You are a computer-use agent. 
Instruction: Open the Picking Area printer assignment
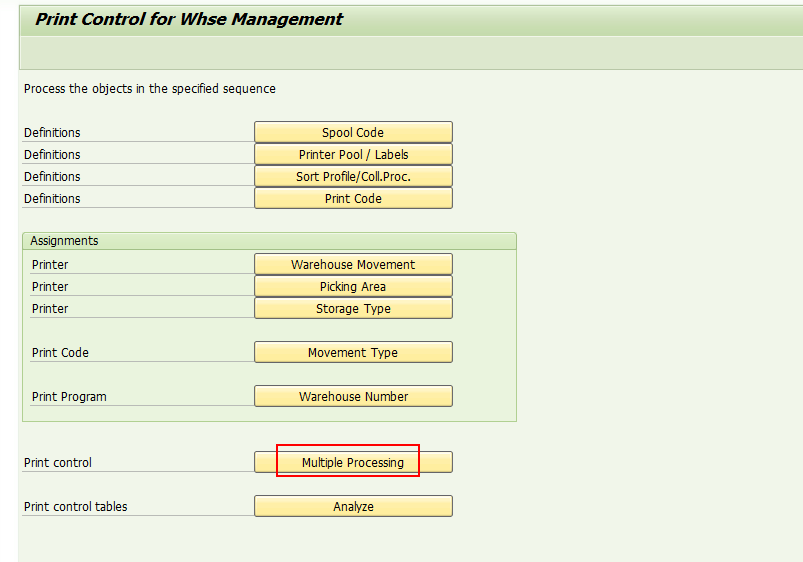pyautogui.click(x=353, y=286)
